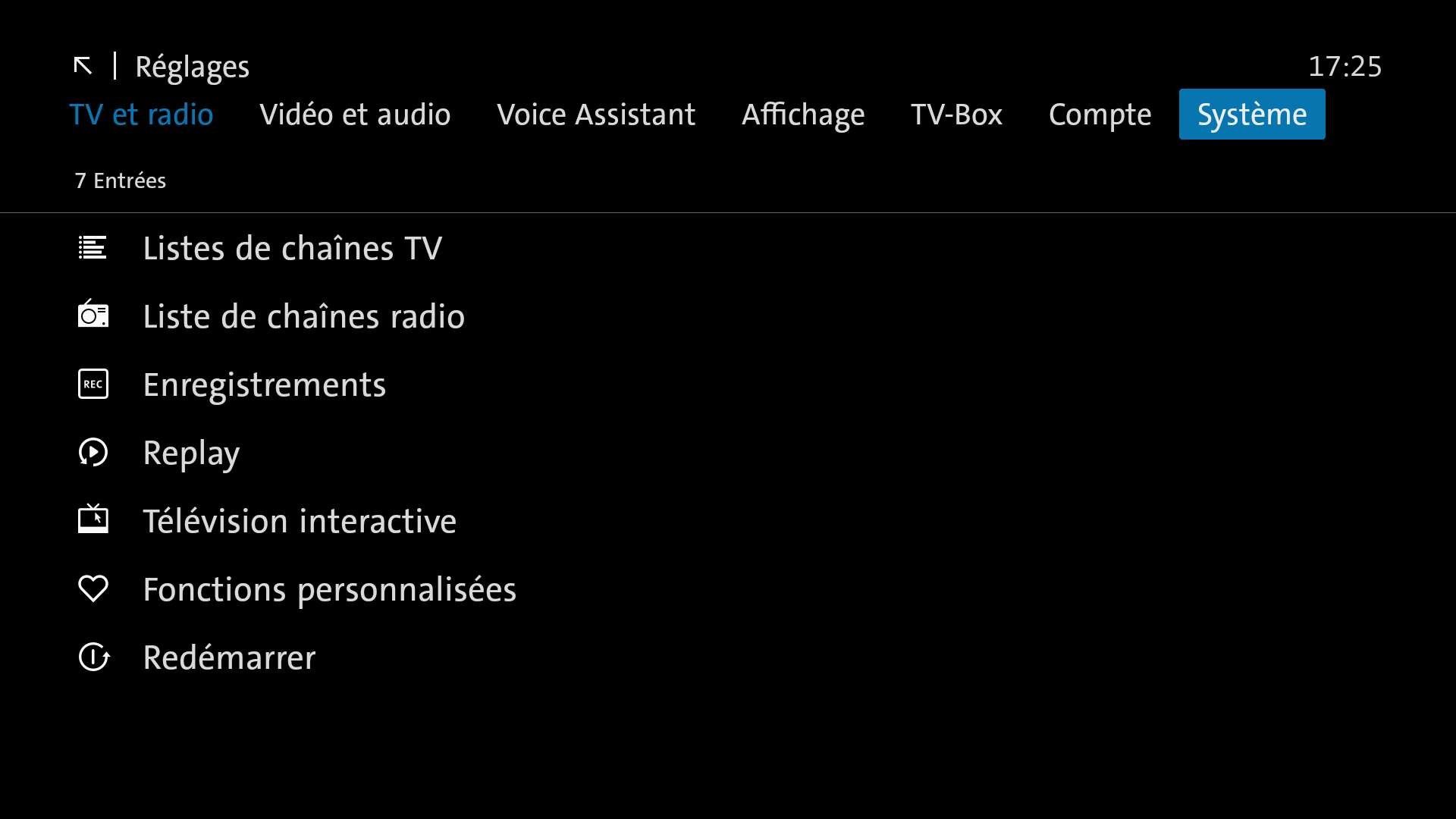Select the Voice Assistant tab

point(596,115)
